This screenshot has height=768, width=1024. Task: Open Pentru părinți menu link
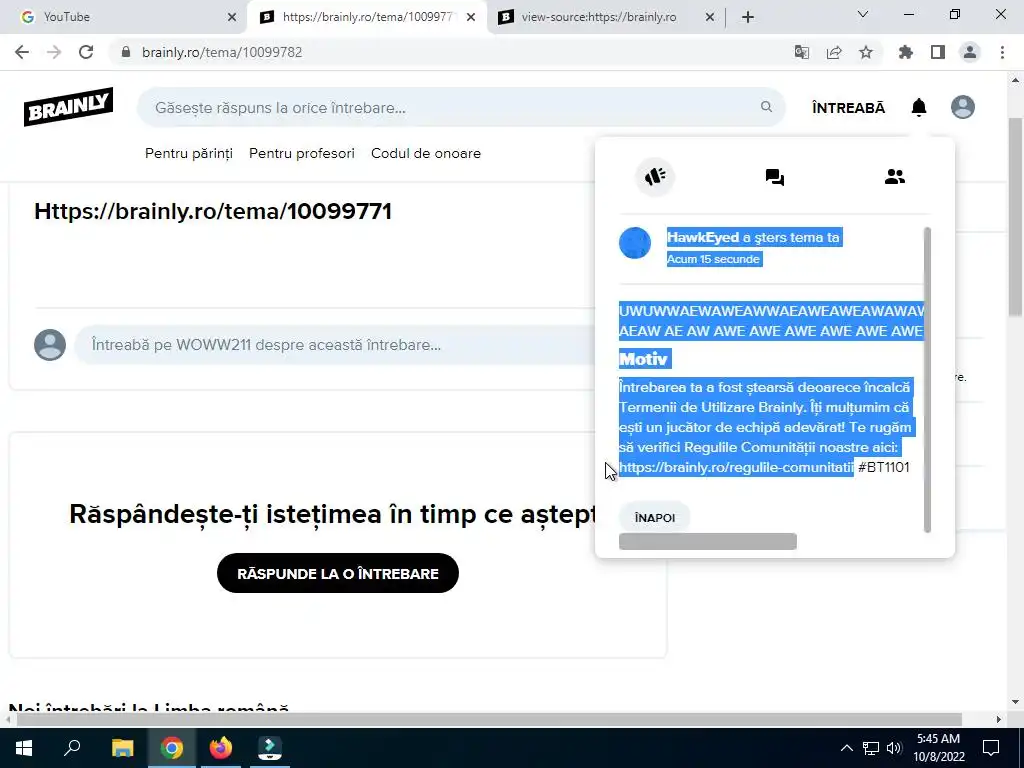(x=189, y=153)
